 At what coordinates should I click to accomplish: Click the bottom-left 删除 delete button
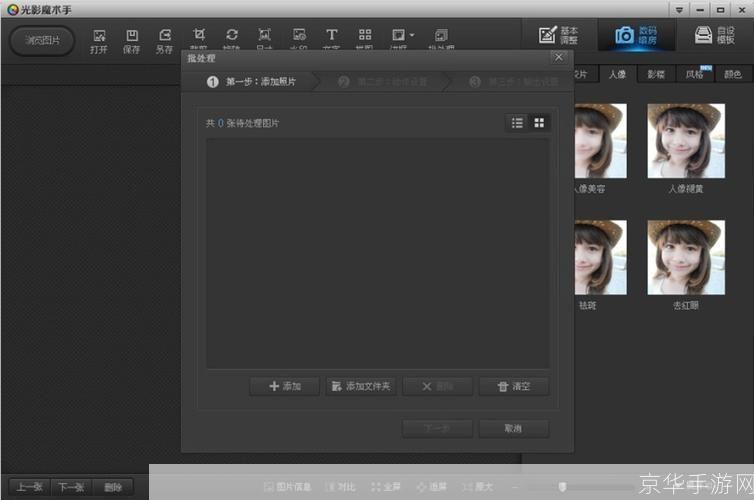[113, 487]
